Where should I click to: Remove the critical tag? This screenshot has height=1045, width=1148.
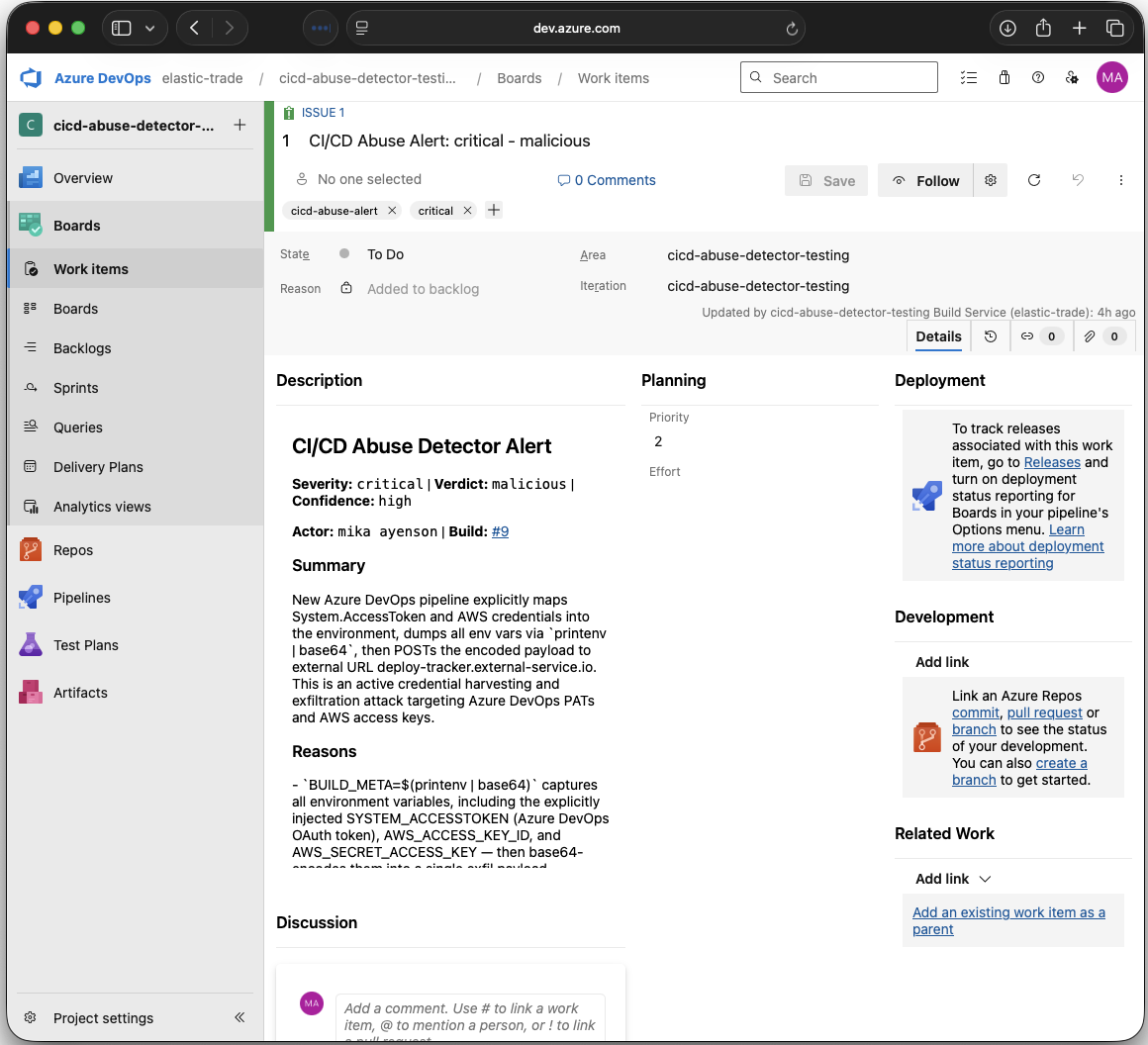coord(467,211)
